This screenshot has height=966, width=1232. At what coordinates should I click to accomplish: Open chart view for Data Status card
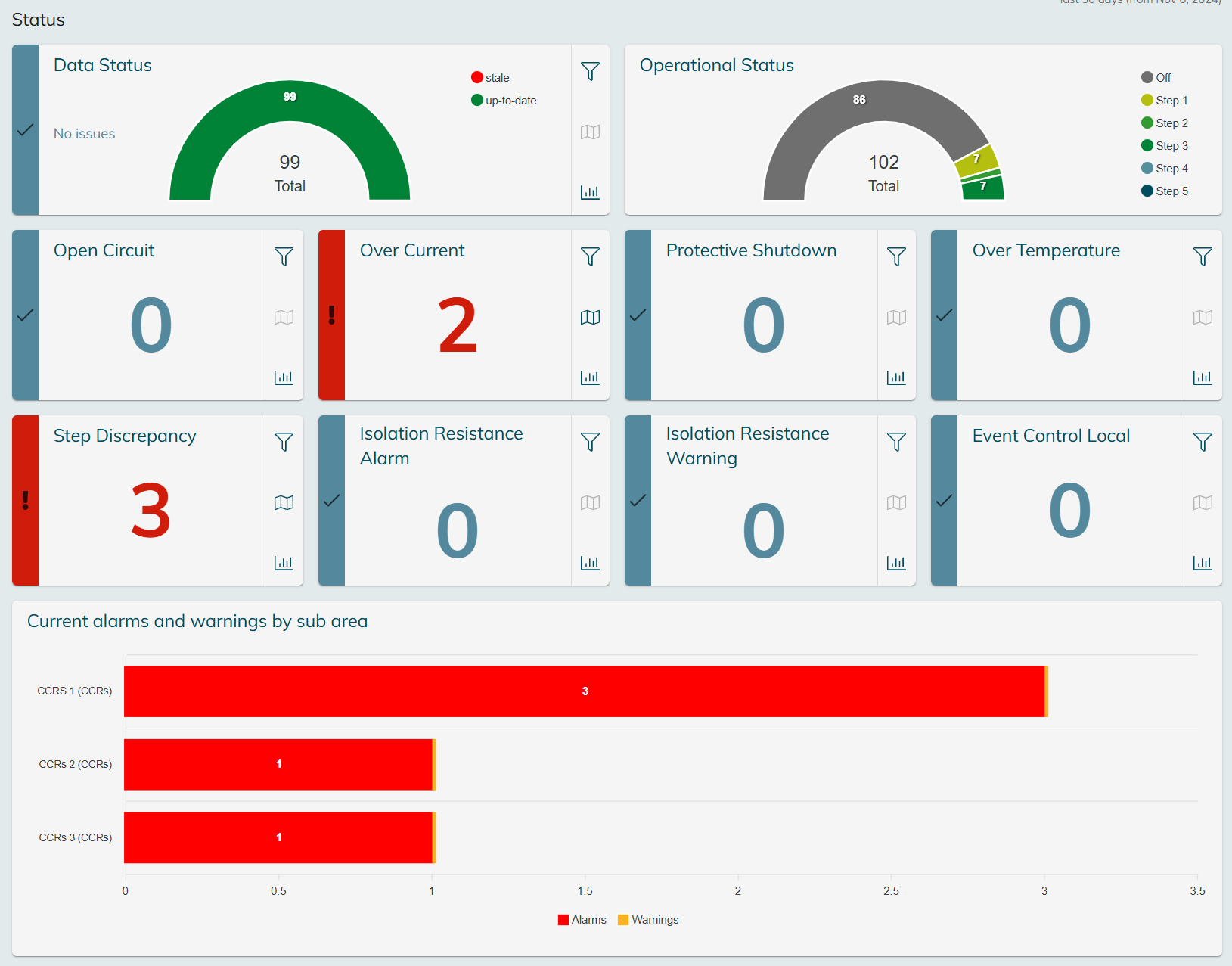tap(590, 192)
